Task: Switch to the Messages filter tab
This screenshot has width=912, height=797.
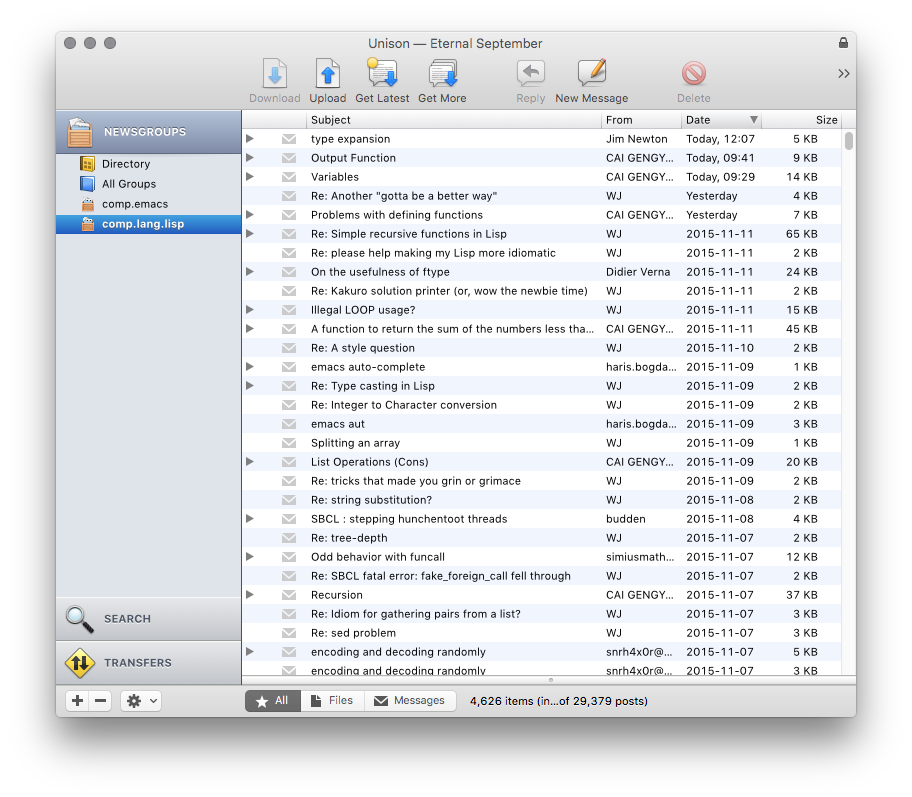Action: coord(409,701)
